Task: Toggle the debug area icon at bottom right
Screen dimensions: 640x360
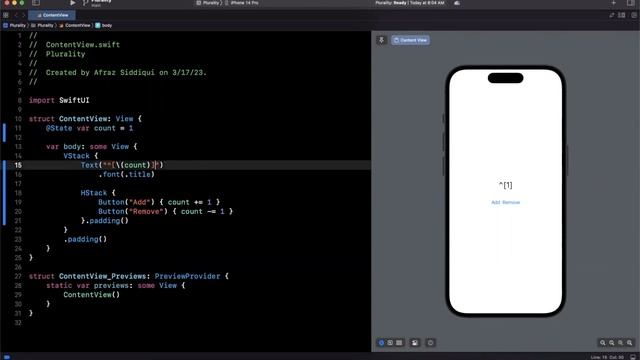Action: (633, 357)
